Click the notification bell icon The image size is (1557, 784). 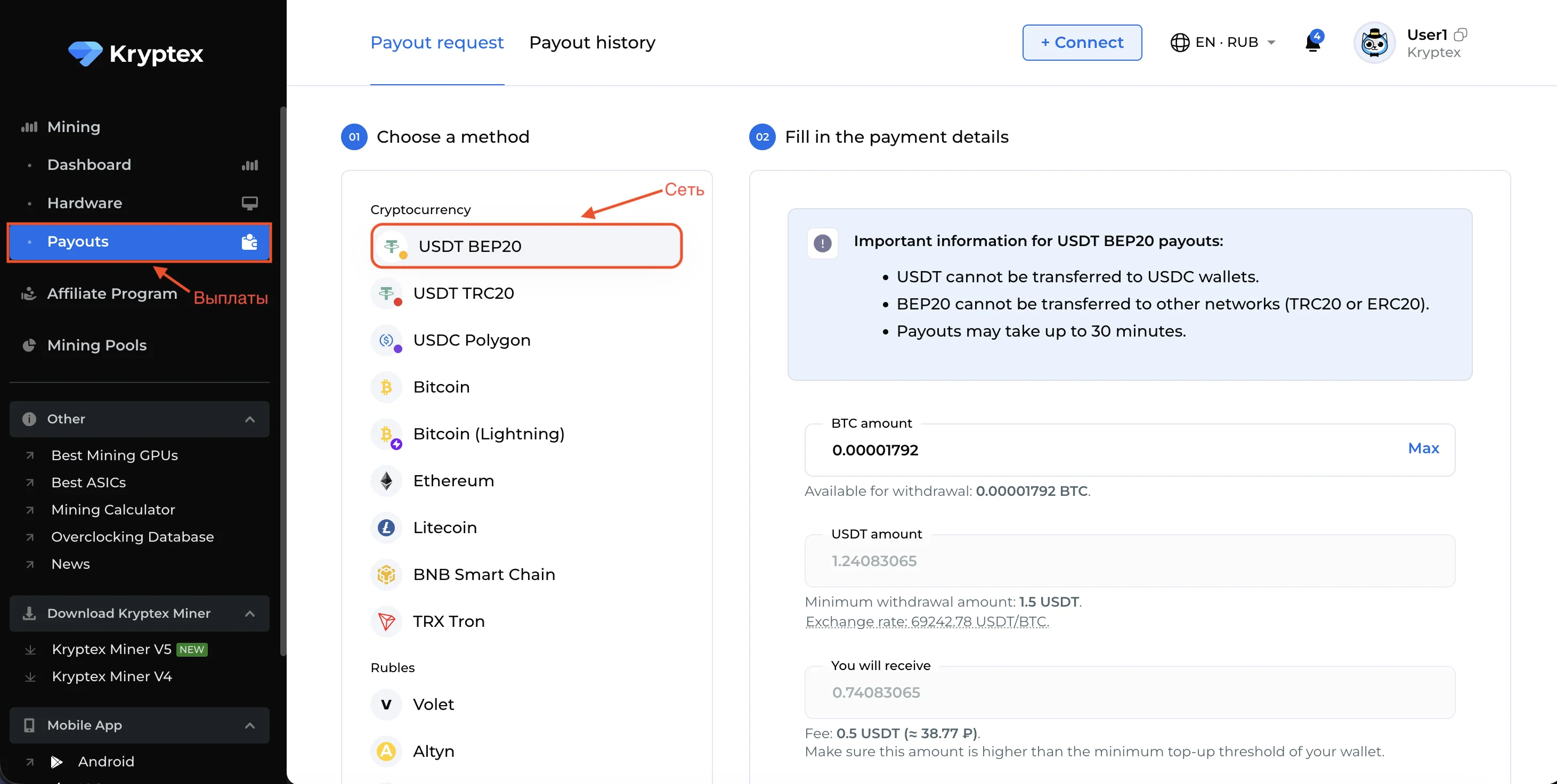(1312, 43)
